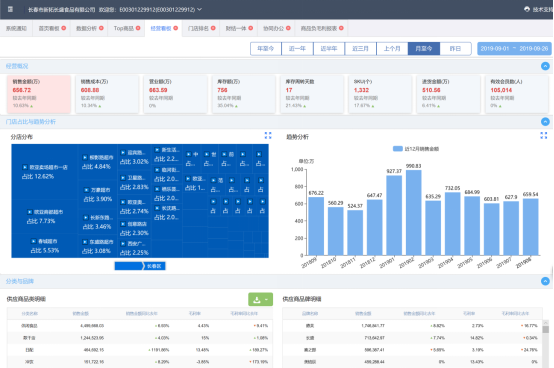Select the members 105,014 KPI card
Viewport: 554px width, 368px height.
click(517, 94)
